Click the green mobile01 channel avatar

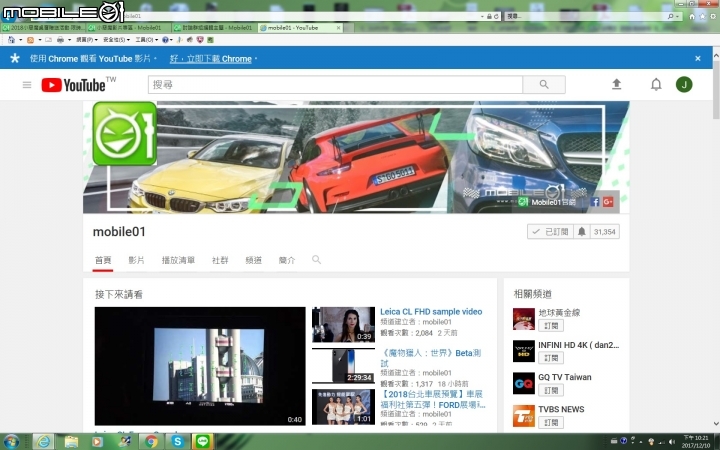coord(124,134)
